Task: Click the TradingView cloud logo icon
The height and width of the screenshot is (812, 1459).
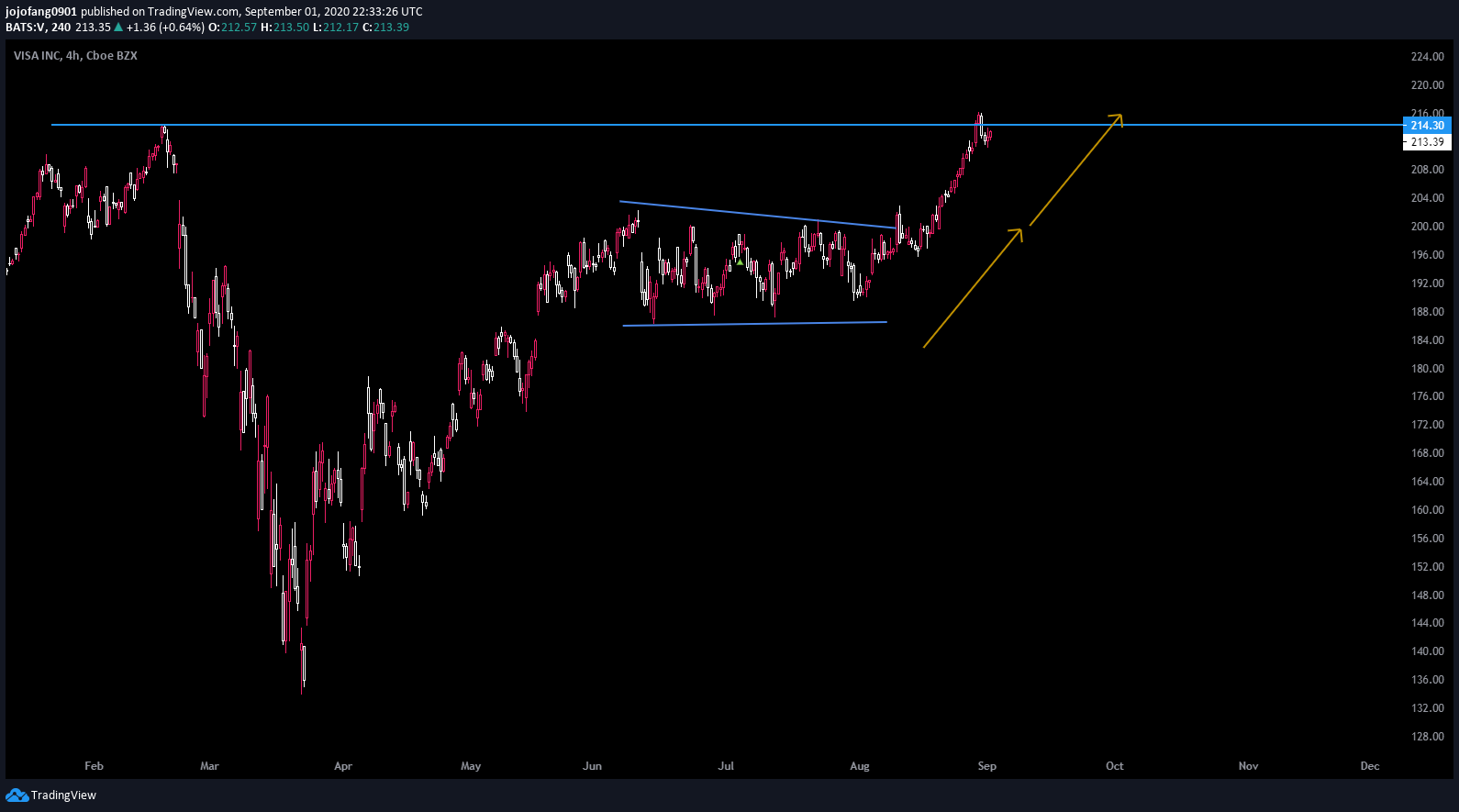Action: click(17, 795)
